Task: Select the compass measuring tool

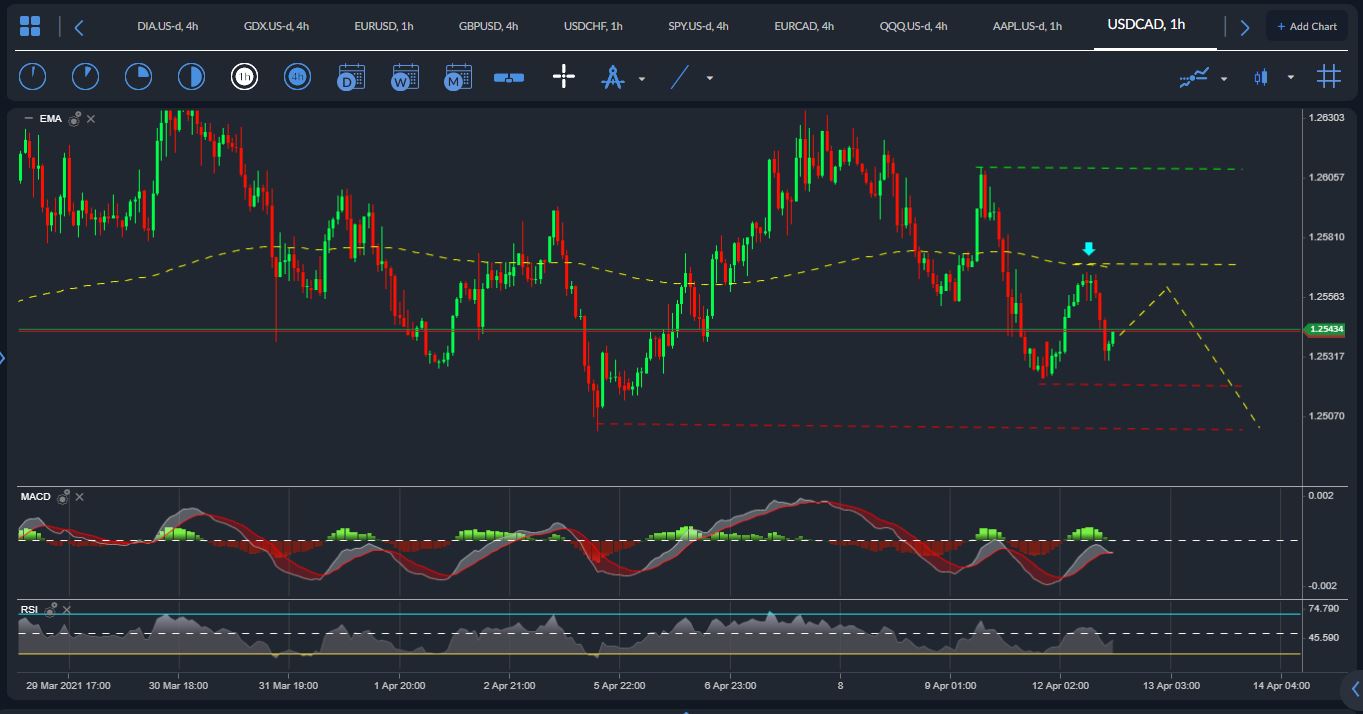Action: point(612,76)
